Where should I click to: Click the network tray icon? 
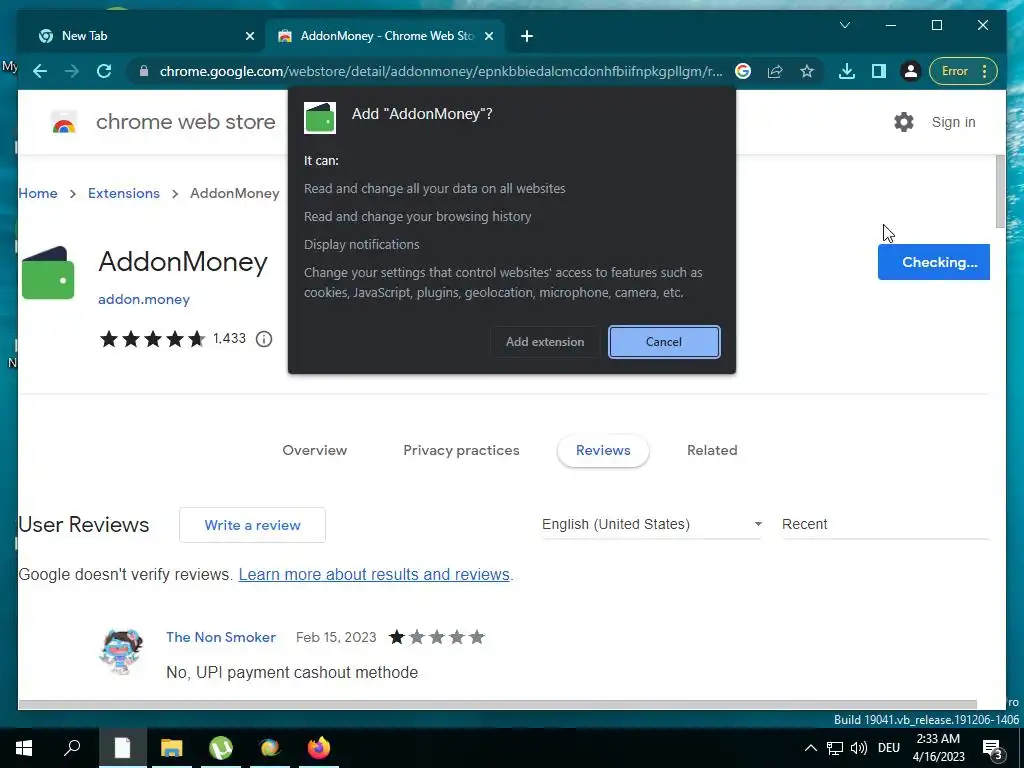coord(835,748)
